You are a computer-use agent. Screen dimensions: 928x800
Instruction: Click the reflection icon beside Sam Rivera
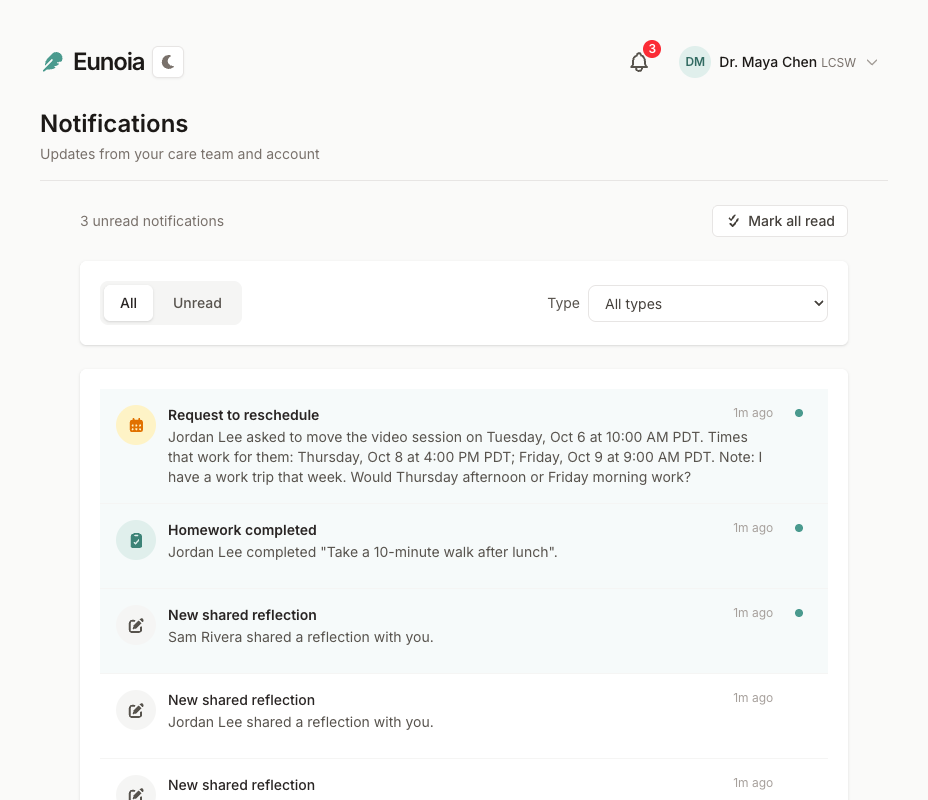click(x=136, y=625)
